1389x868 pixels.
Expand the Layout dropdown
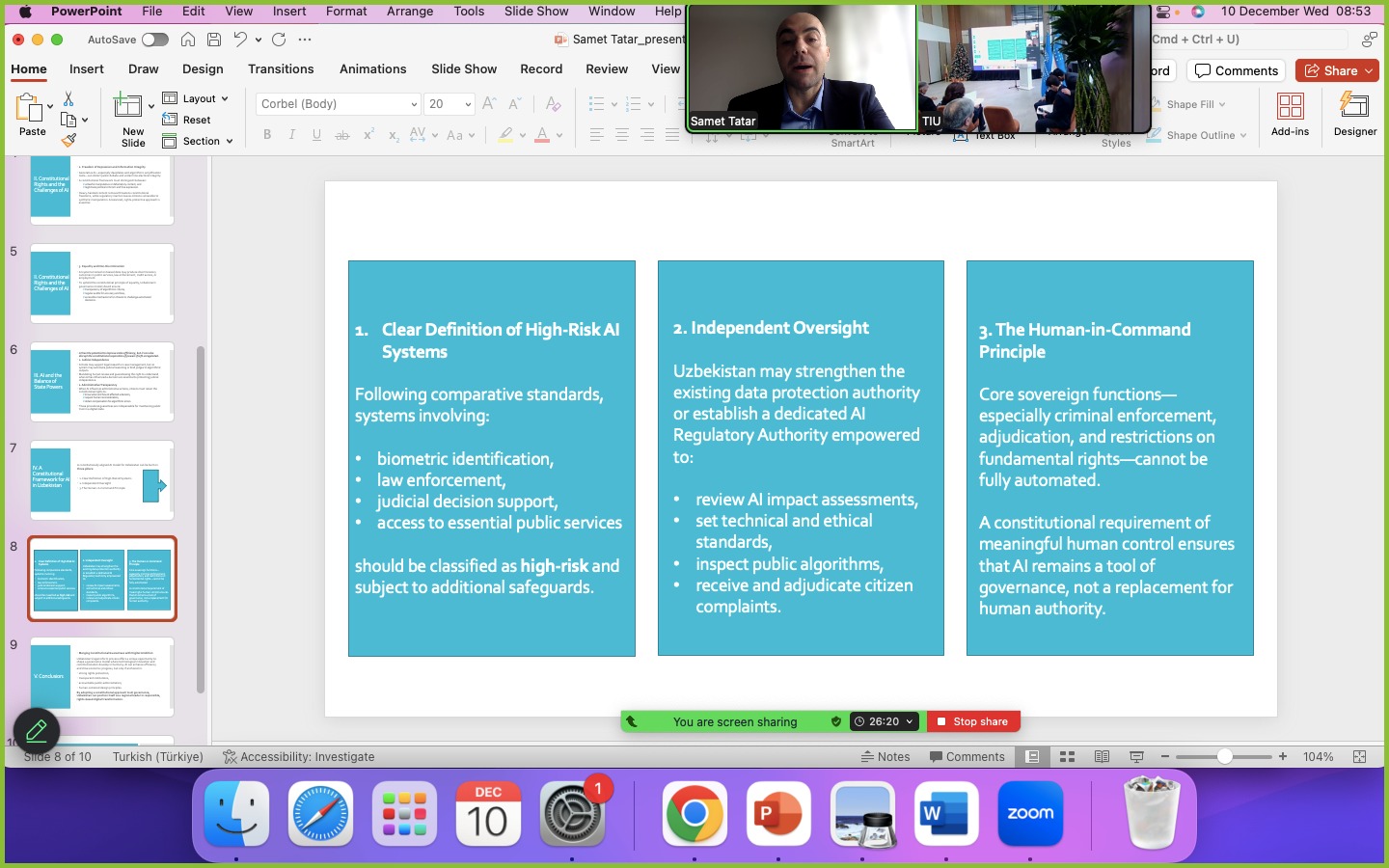197,98
